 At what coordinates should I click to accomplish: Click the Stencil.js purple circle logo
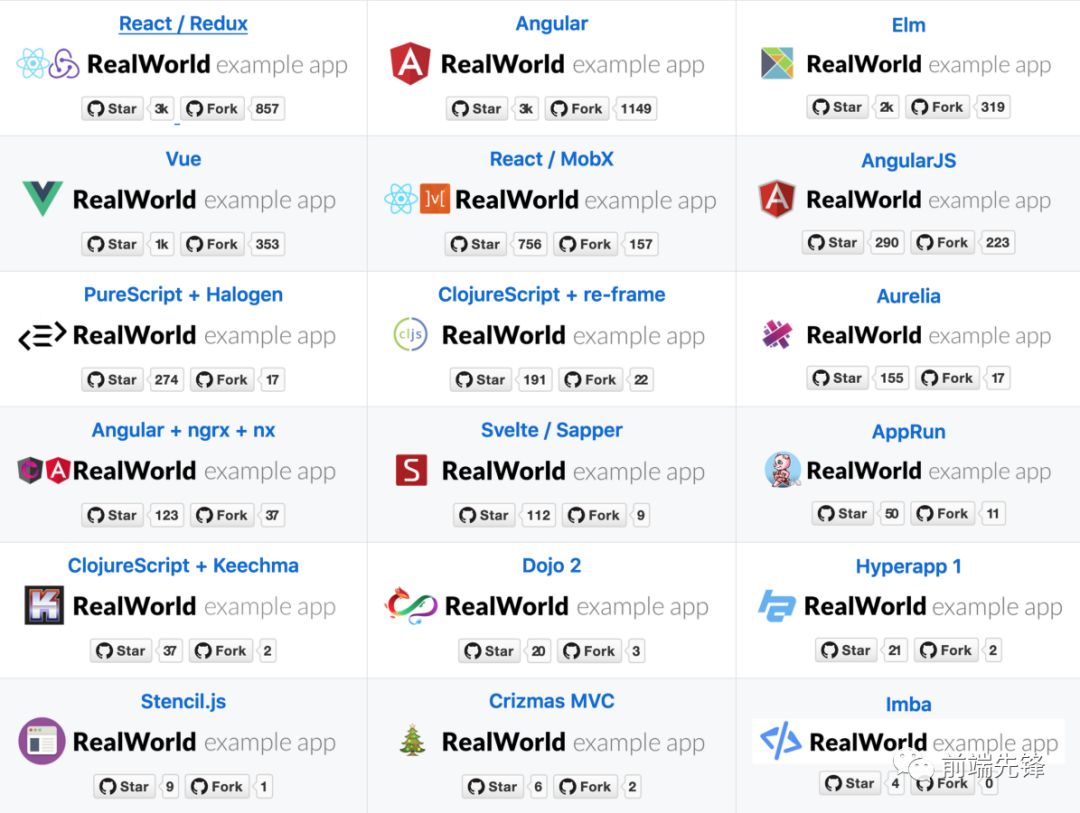(42, 741)
